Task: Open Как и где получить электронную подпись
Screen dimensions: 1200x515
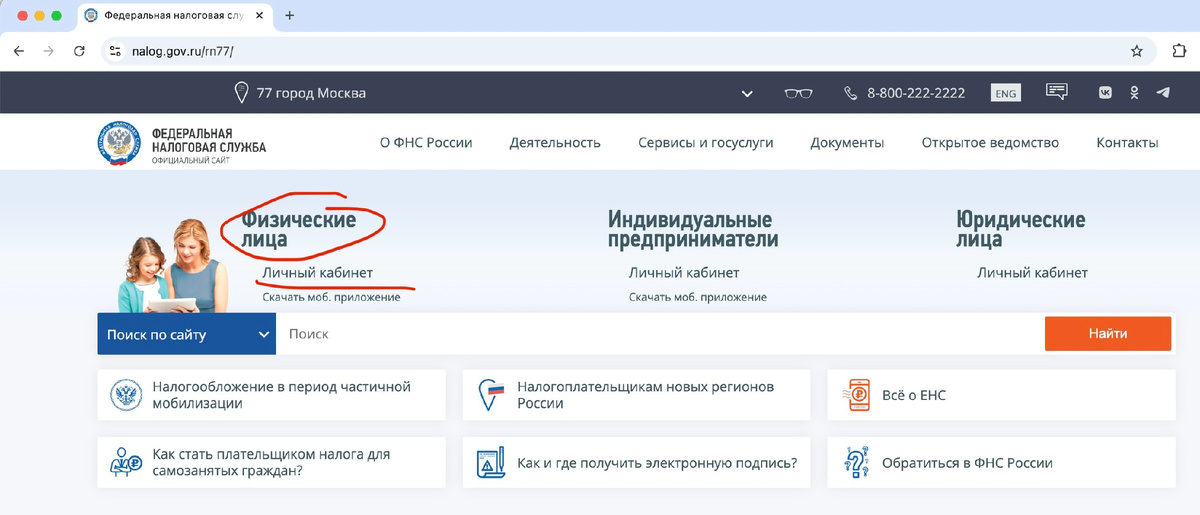Action: pyautogui.click(x=637, y=463)
